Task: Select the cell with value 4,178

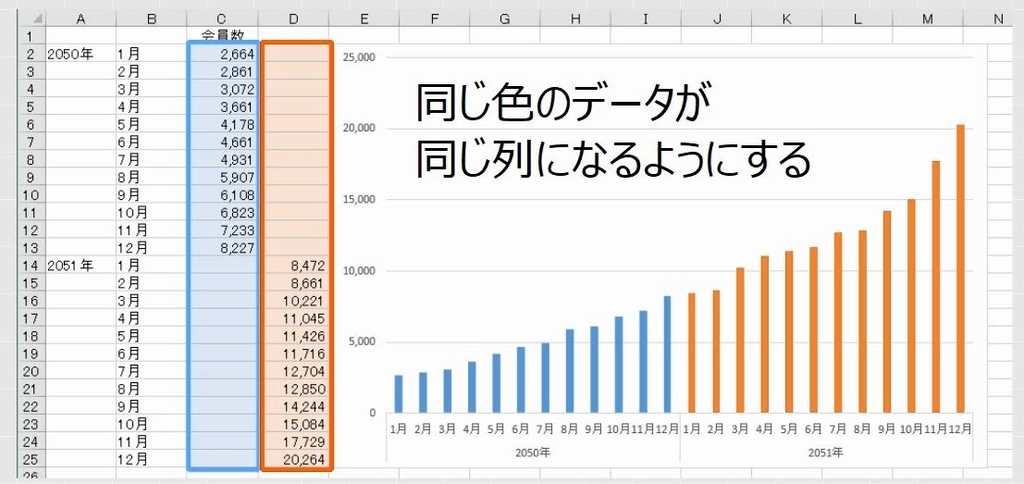Action: 222,124
